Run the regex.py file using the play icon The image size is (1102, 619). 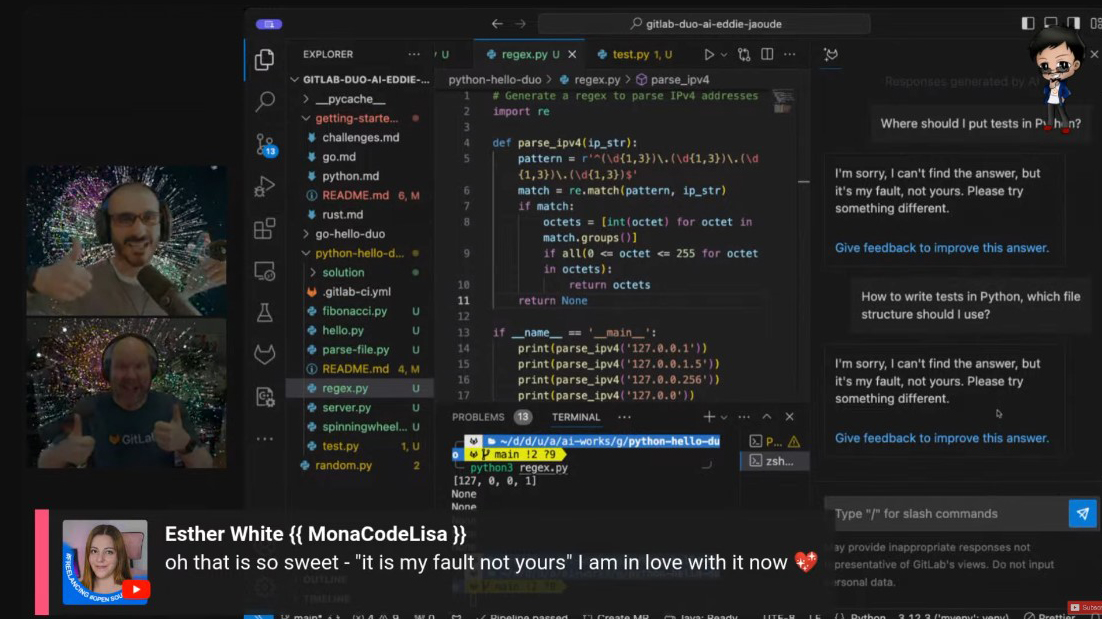710,55
